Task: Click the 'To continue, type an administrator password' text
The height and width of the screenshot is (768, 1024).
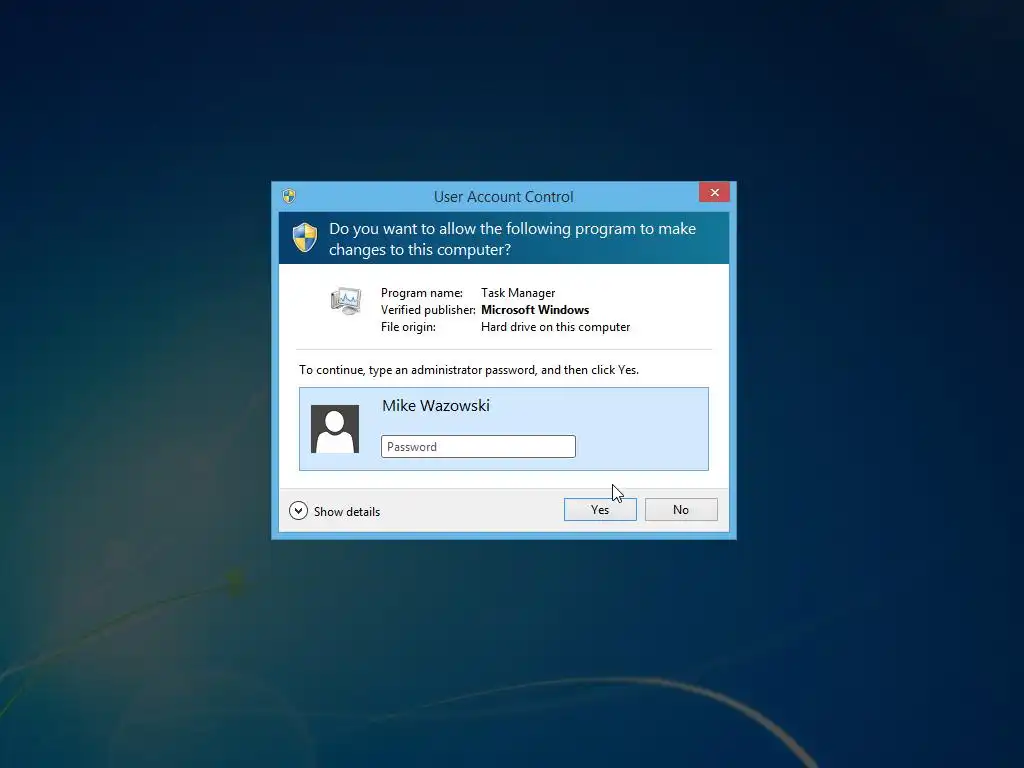Action: point(469,370)
